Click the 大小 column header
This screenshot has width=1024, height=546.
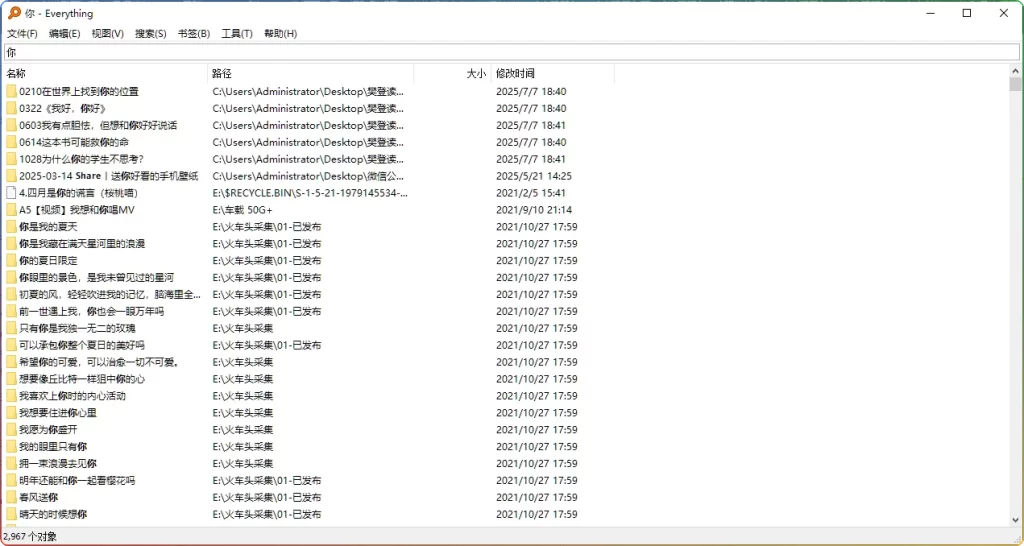(476, 73)
